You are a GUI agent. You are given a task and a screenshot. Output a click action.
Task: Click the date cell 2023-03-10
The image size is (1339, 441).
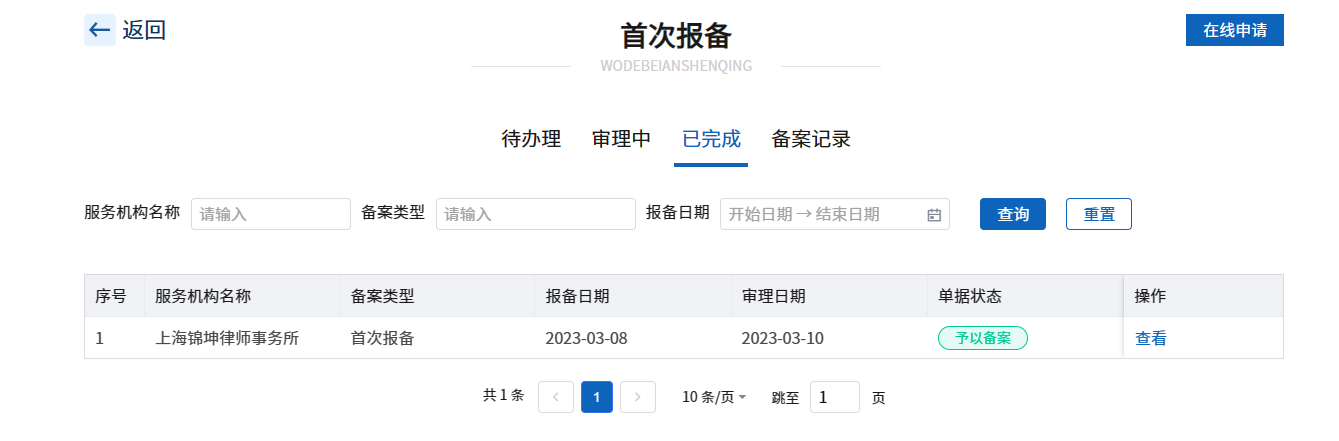pos(782,338)
